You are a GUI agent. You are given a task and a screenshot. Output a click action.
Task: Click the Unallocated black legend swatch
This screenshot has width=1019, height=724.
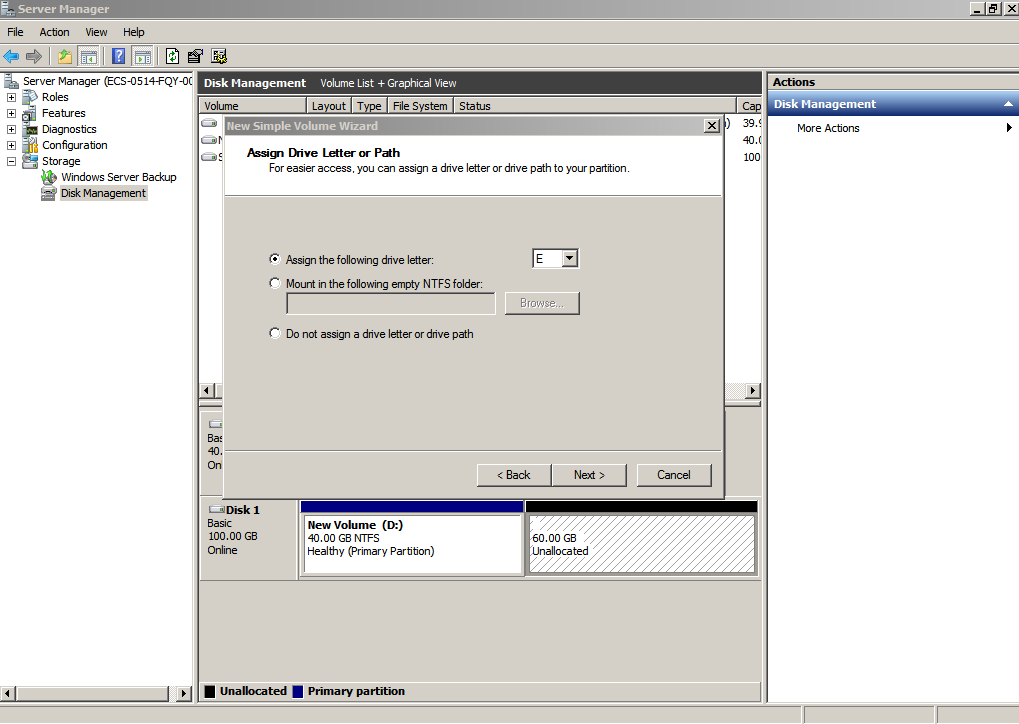pyautogui.click(x=210, y=692)
